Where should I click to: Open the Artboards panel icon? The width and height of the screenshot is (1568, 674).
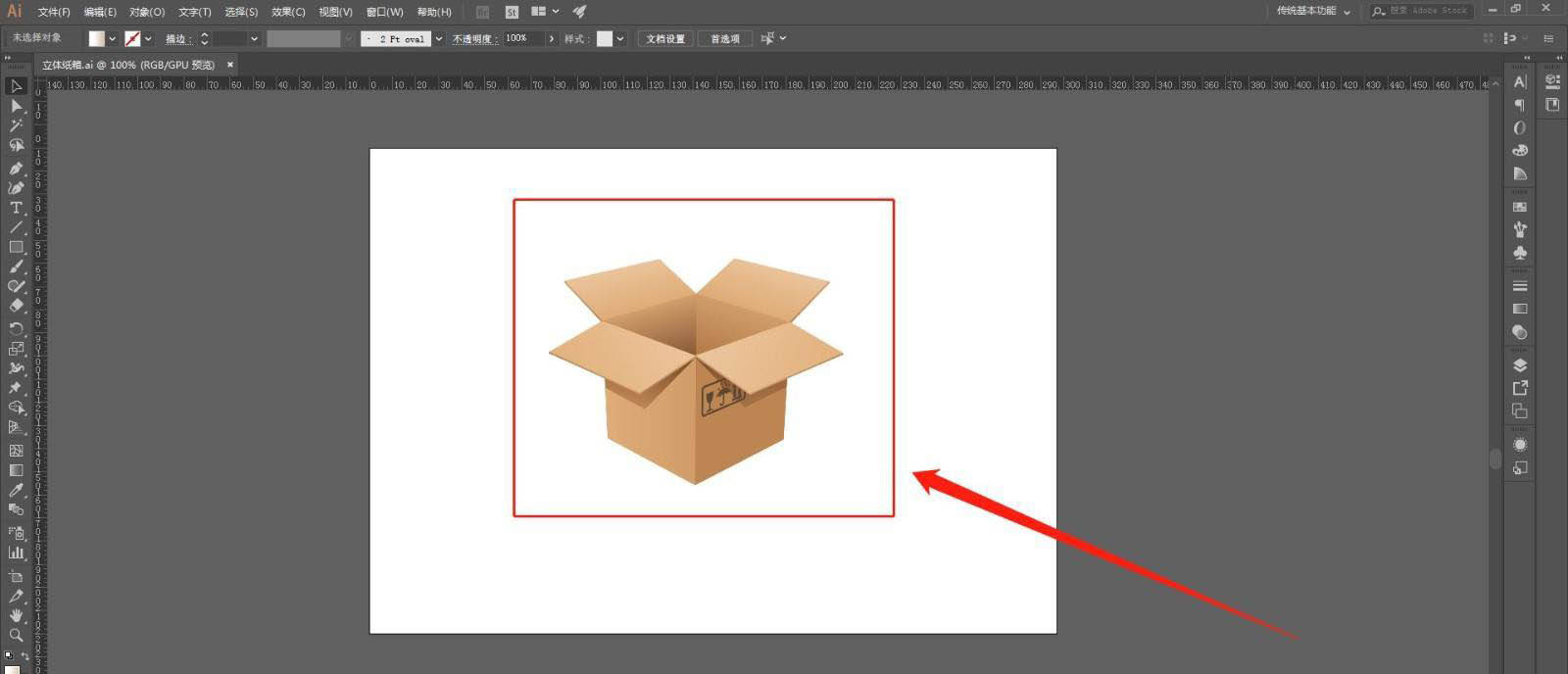[x=1520, y=411]
